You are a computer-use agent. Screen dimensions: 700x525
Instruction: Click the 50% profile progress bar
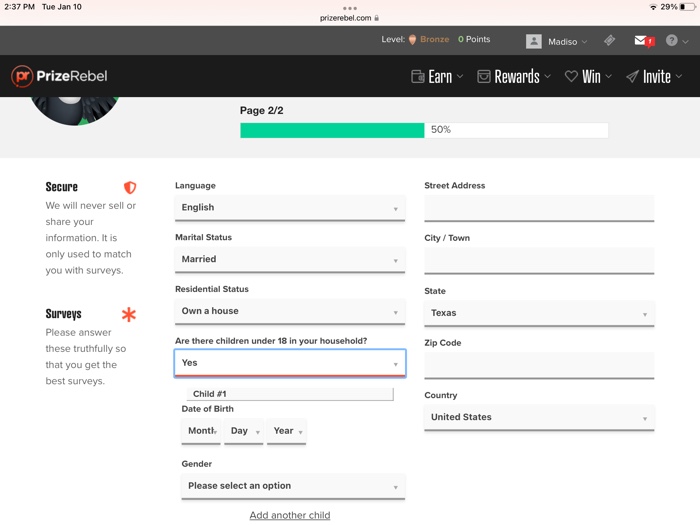click(x=424, y=130)
